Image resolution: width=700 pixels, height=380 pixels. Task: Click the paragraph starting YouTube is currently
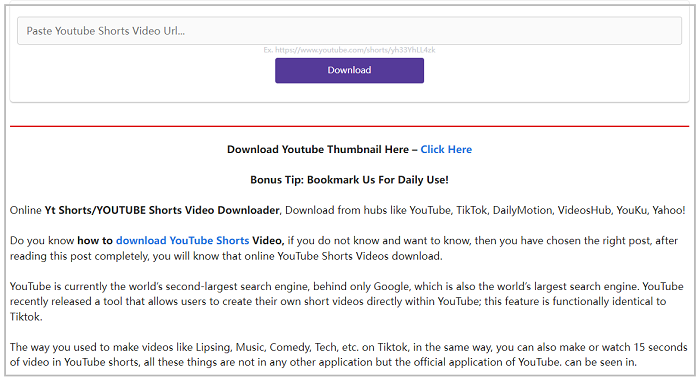346,301
